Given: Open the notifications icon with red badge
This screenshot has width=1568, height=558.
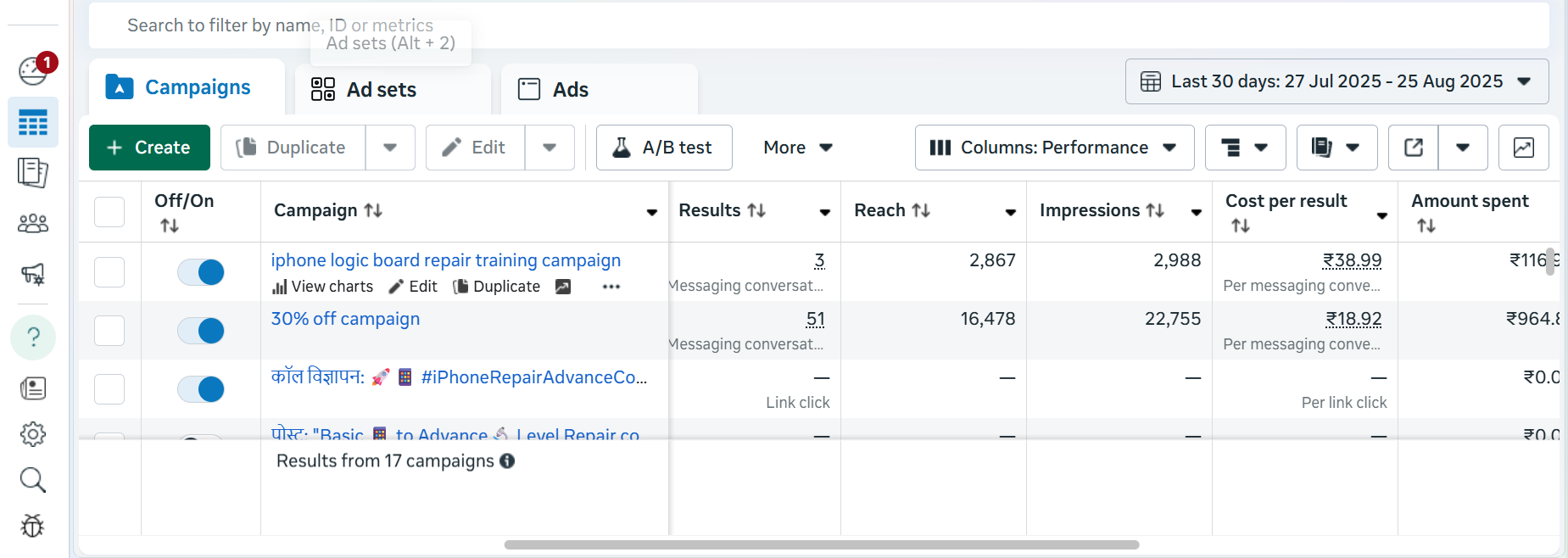Looking at the screenshot, I should [x=35, y=70].
